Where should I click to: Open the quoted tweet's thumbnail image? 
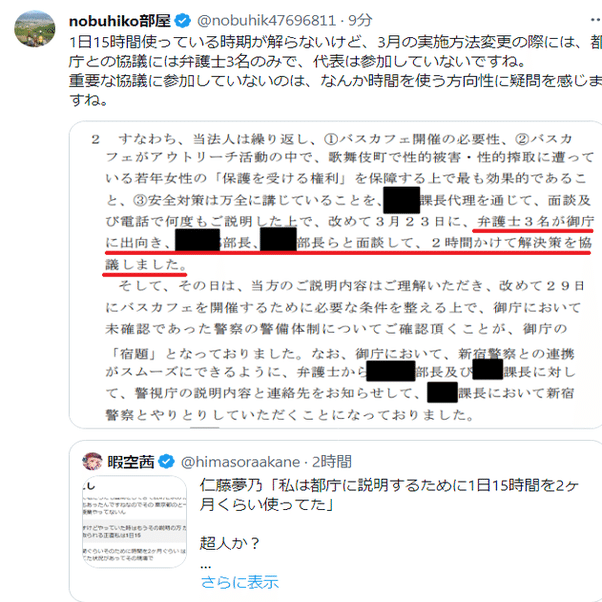coord(134,522)
